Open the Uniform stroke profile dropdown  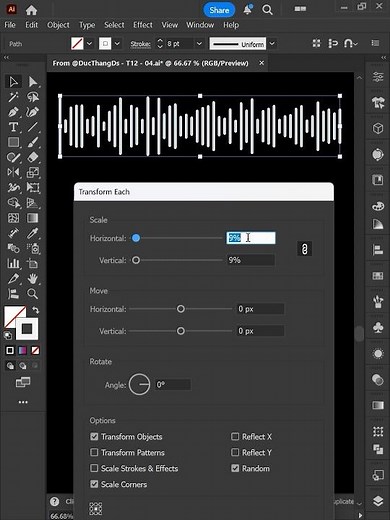coord(272,44)
